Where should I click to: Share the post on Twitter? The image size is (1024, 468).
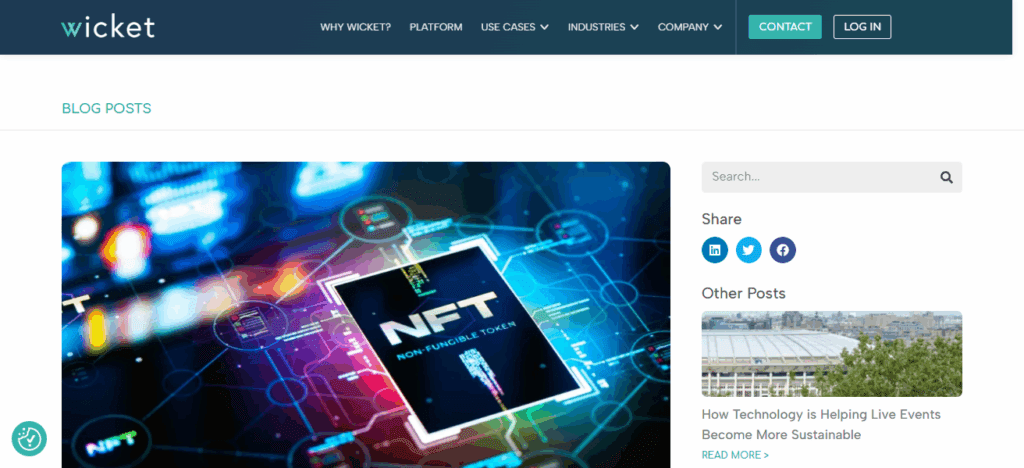(748, 250)
